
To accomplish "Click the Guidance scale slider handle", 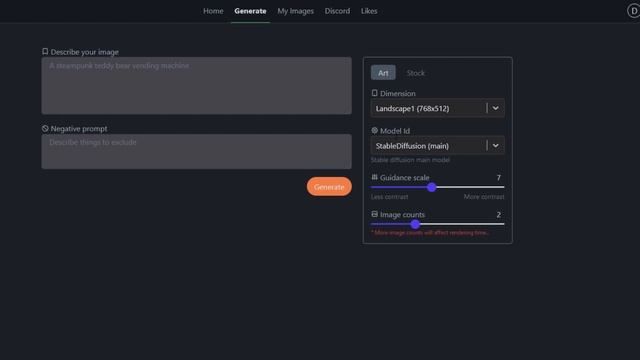I will pos(432,187).
